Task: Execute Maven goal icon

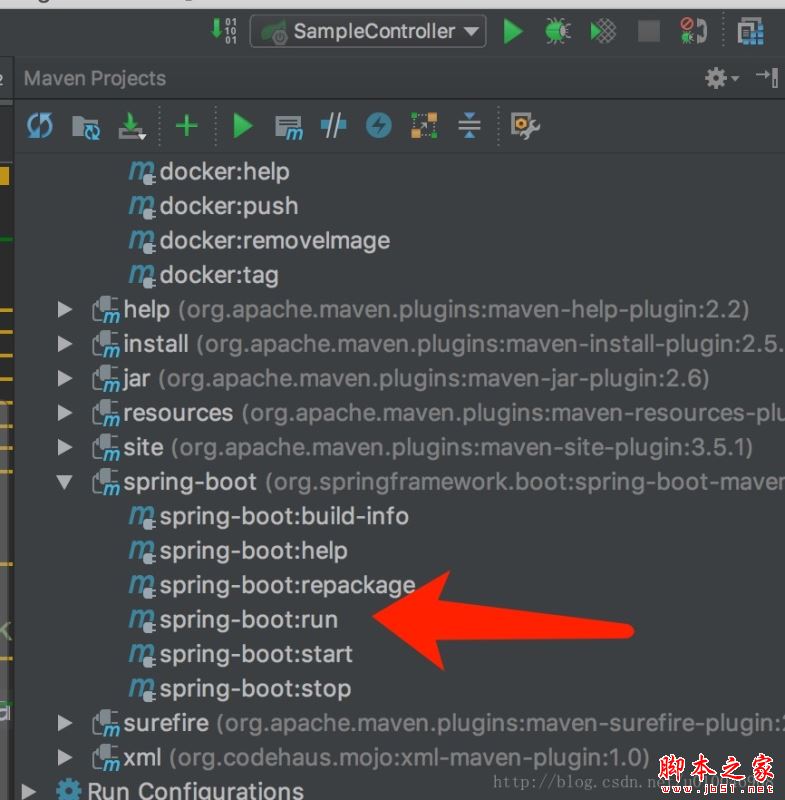Action: (289, 128)
